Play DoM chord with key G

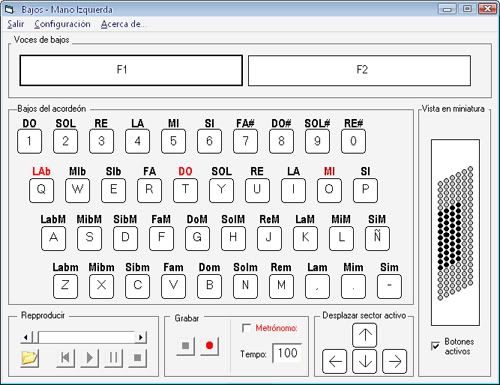click(198, 238)
